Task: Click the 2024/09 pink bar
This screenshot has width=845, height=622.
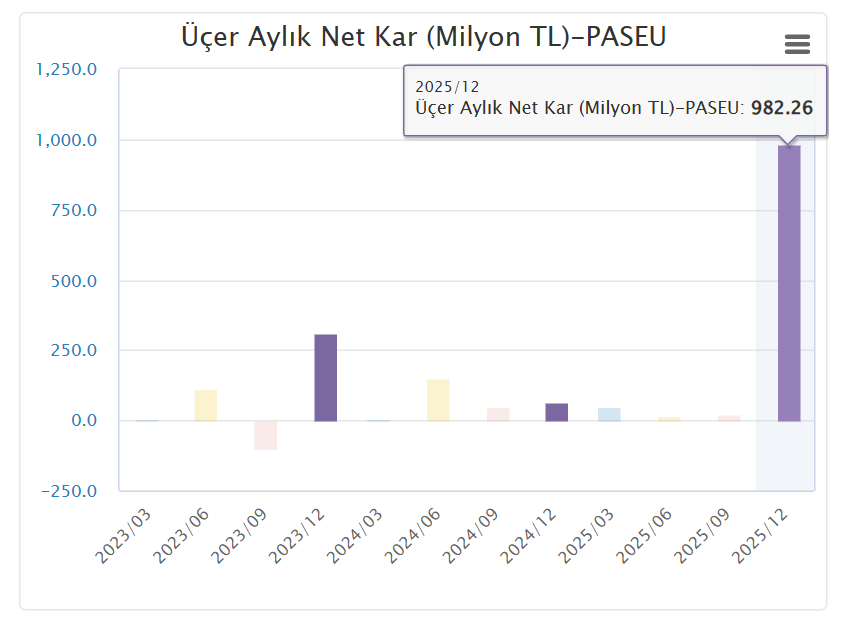Action: [x=498, y=414]
